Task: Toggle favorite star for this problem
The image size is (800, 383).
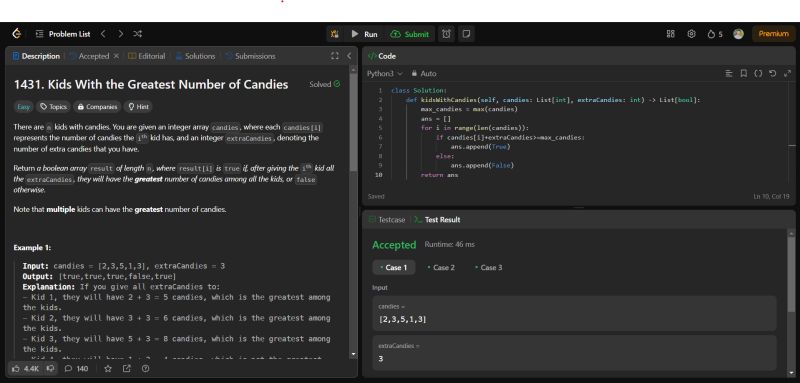Action: 108,368
